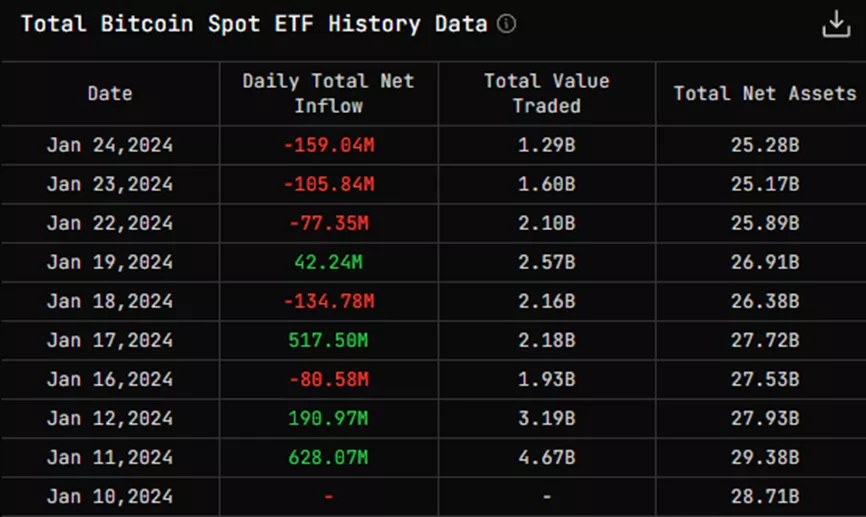This screenshot has width=866, height=517.
Task: Click the info icon beside the title
Action: 507,24
